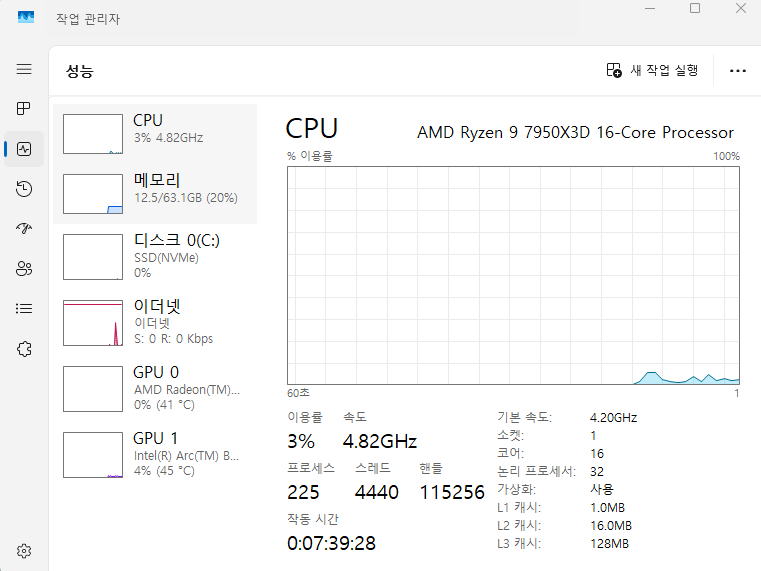This screenshot has width=761, height=571.
Task: Click the run new task icon
Action: 614,70
